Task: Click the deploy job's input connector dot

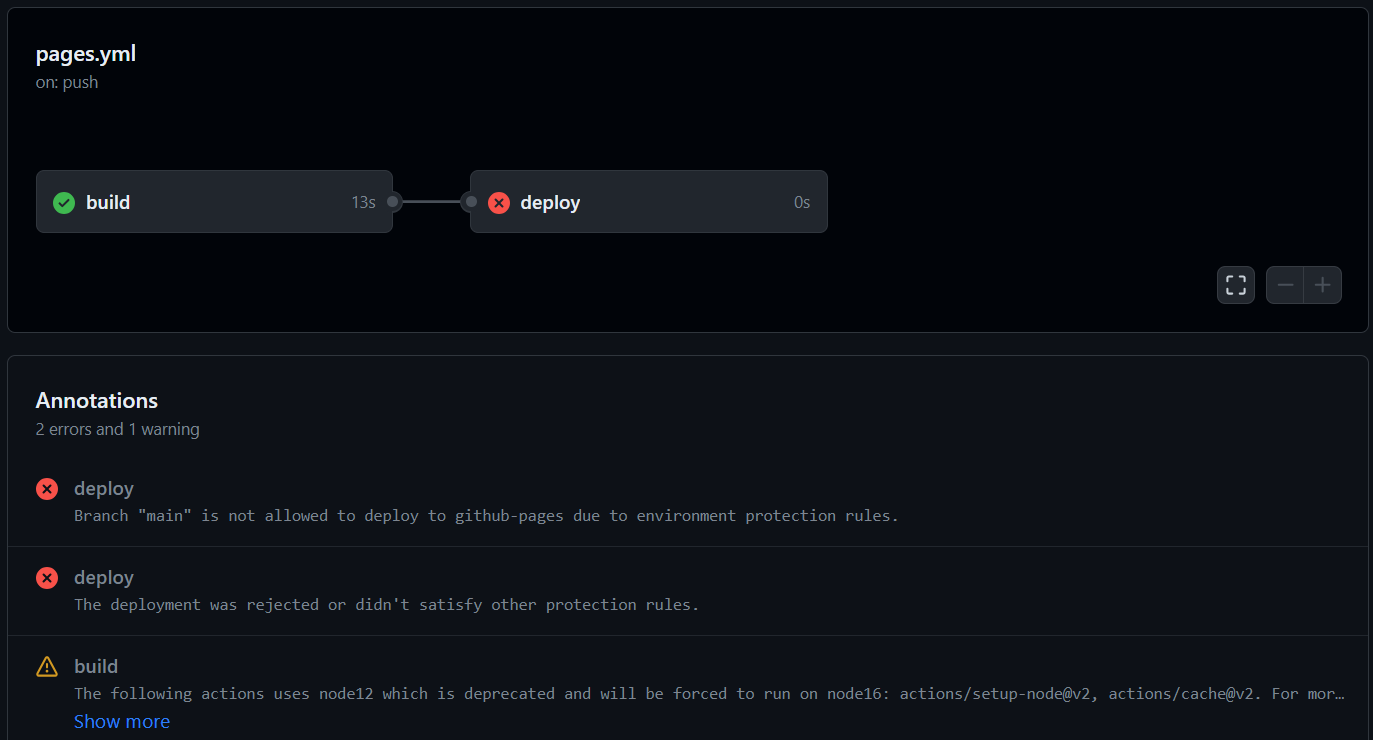Action: pyautogui.click(x=471, y=202)
